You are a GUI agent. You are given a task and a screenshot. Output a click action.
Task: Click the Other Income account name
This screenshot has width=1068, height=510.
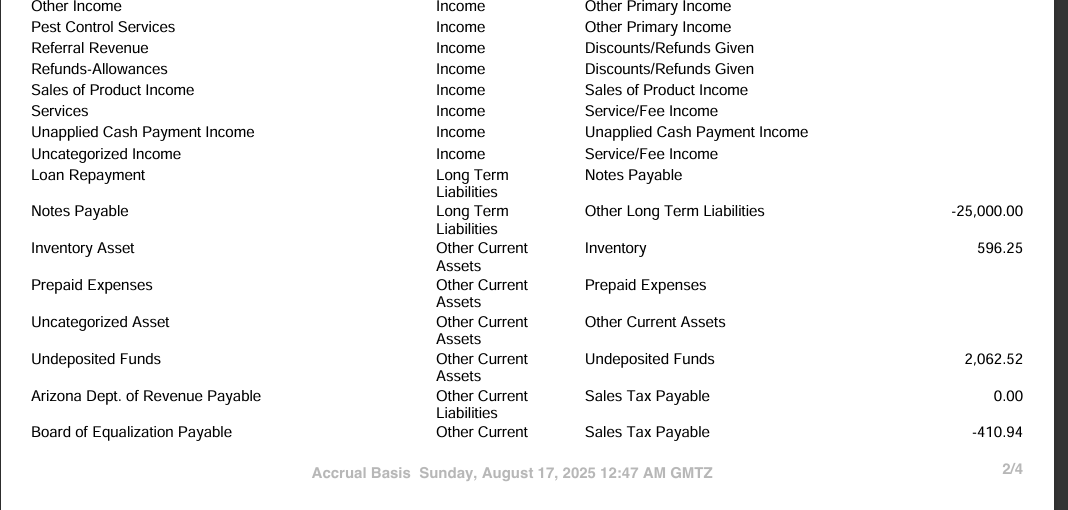(x=76, y=7)
